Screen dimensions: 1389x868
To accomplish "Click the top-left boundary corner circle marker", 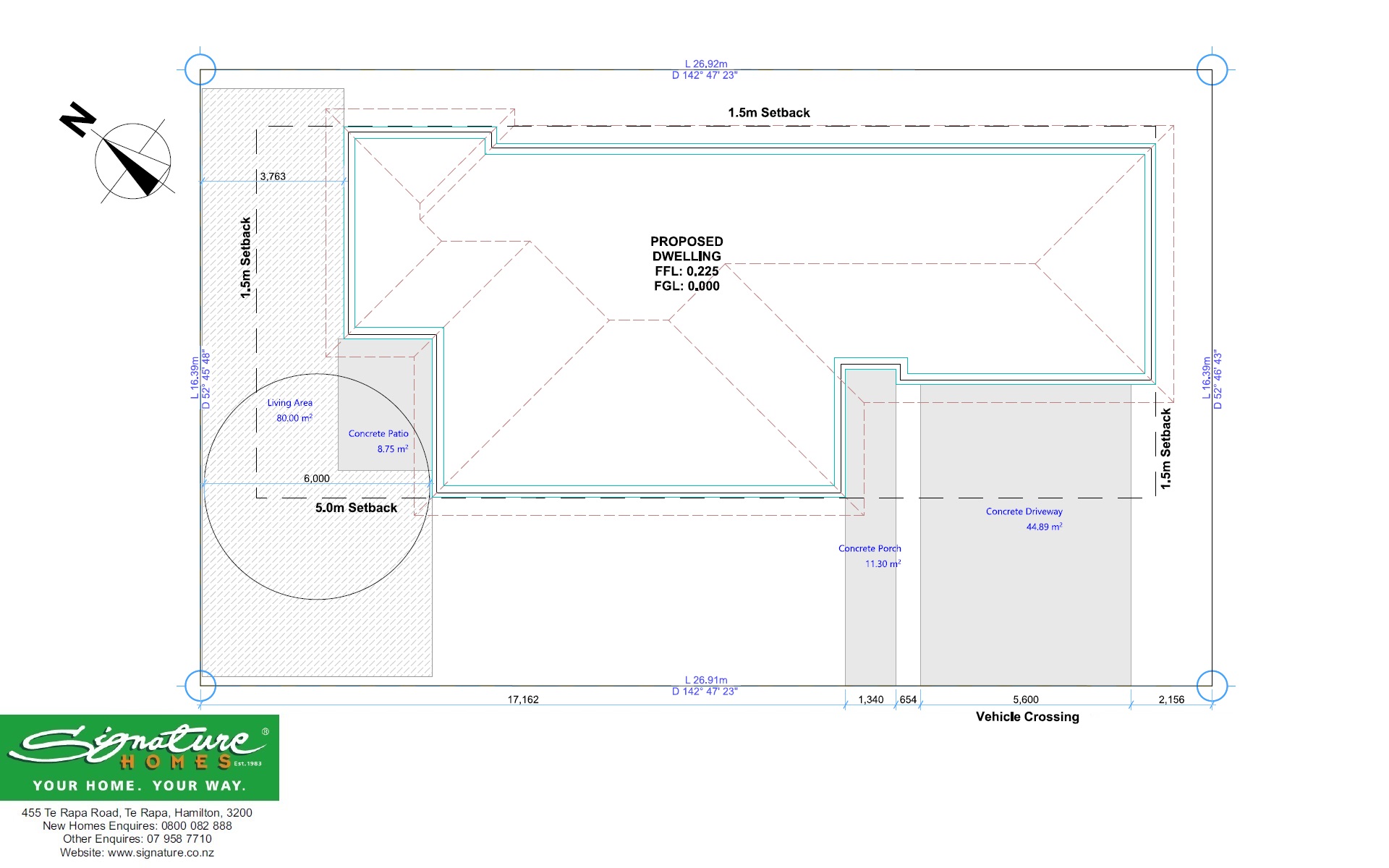I will point(200,70).
